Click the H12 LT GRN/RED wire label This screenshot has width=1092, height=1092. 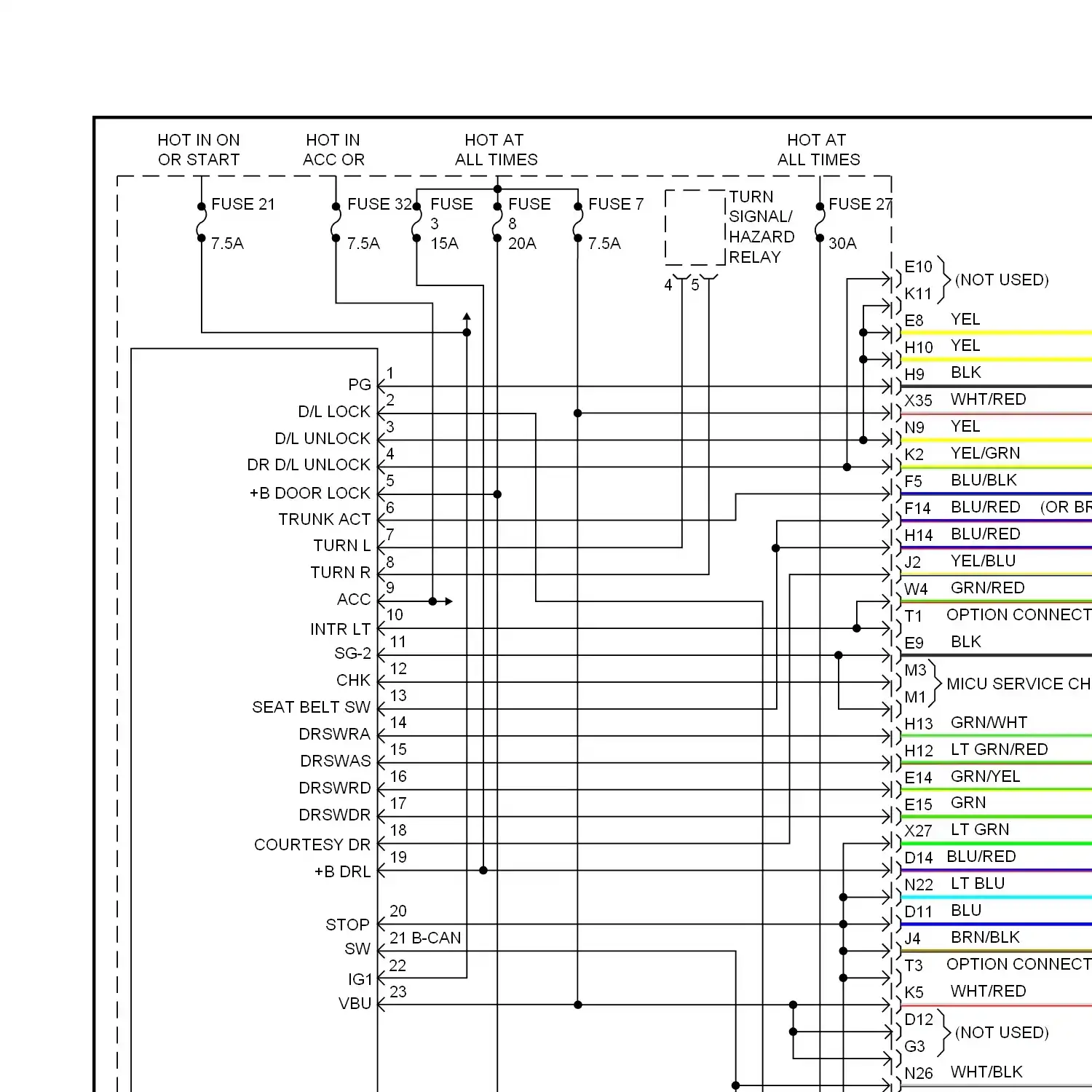click(x=976, y=751)
